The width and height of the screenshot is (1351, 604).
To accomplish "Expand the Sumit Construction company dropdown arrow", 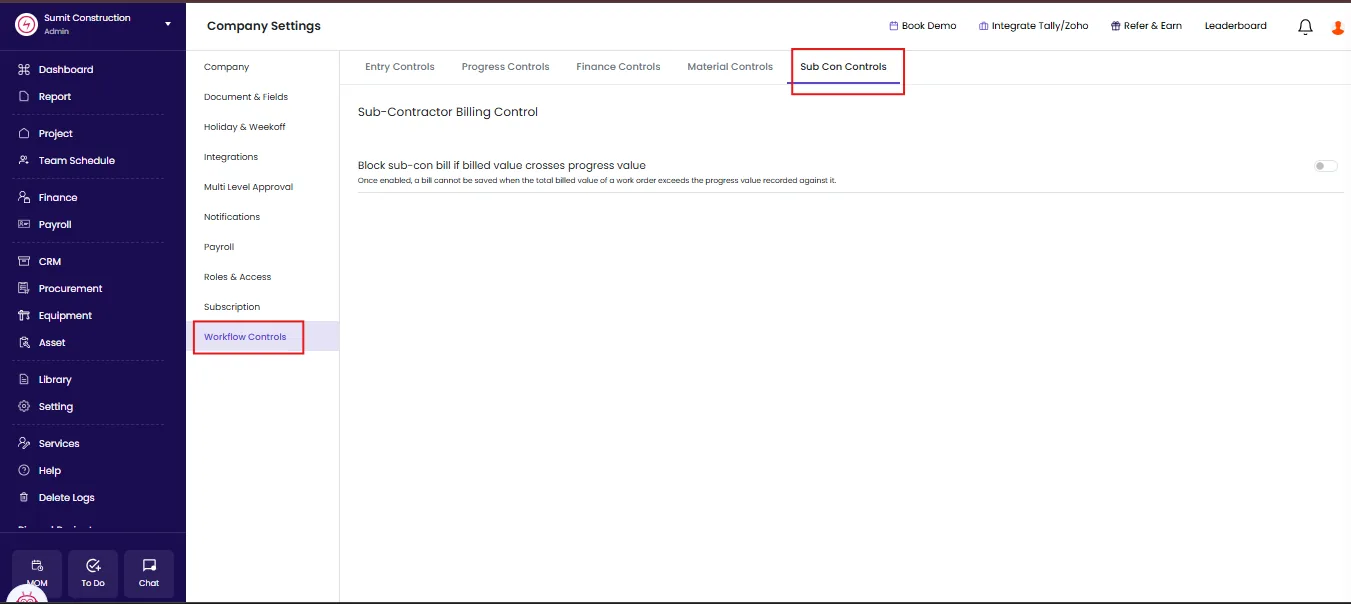I will 167,24.
